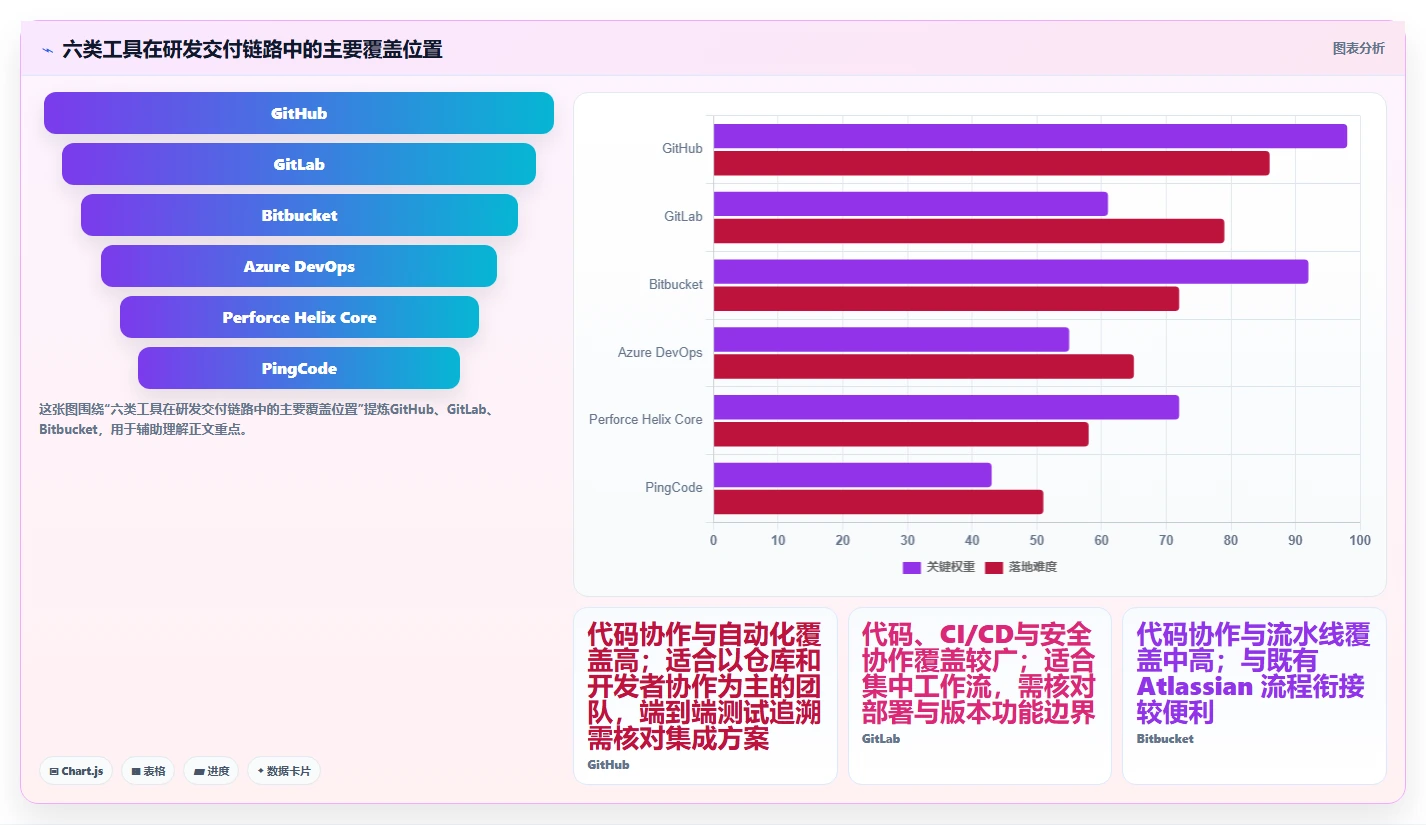Click the 数据卡片 tag
Viewport: 1426px width, 825px height.
(x=284, y=771)
